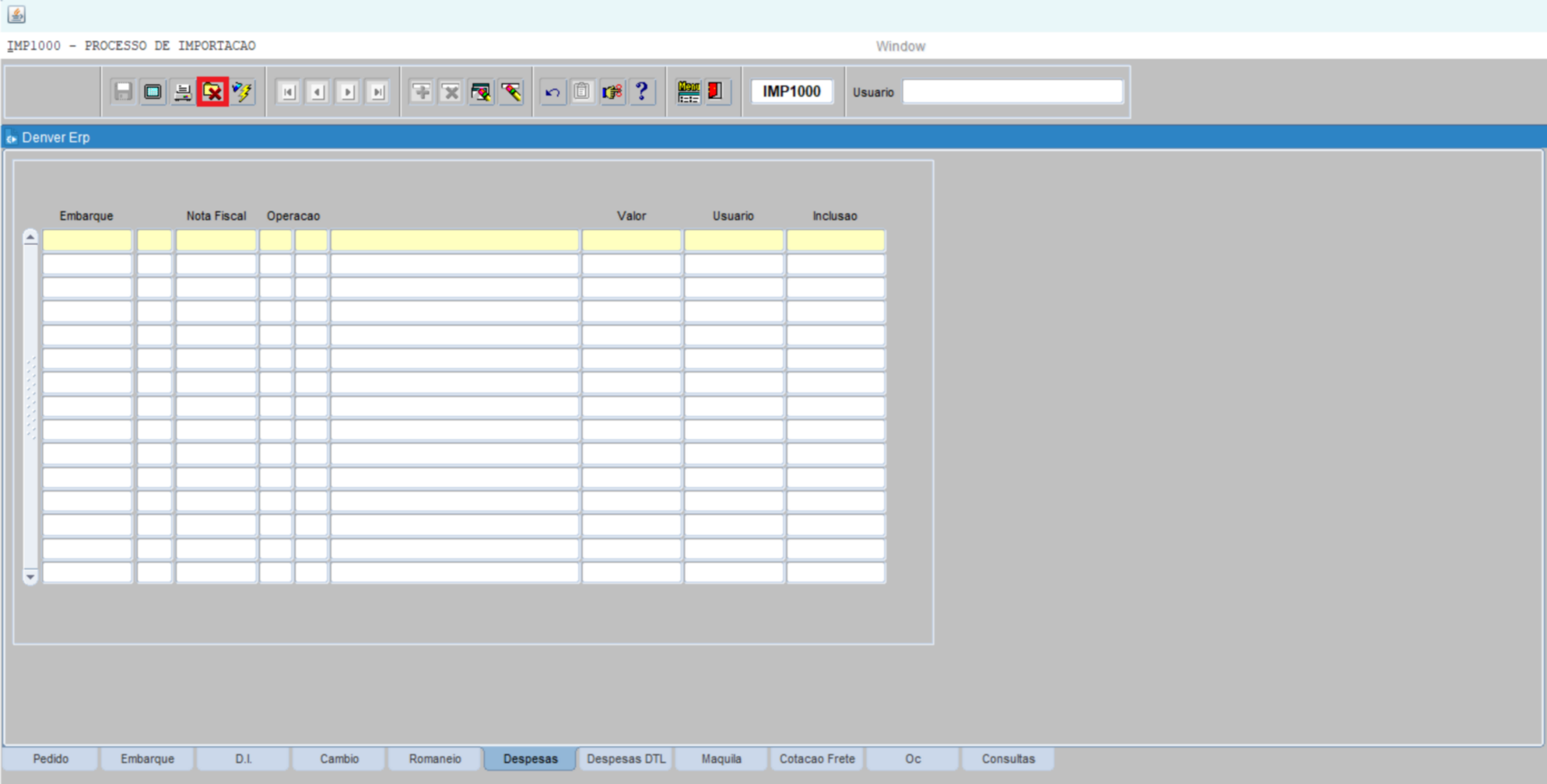Select the Cotacao Frete tab

(817, 759)
